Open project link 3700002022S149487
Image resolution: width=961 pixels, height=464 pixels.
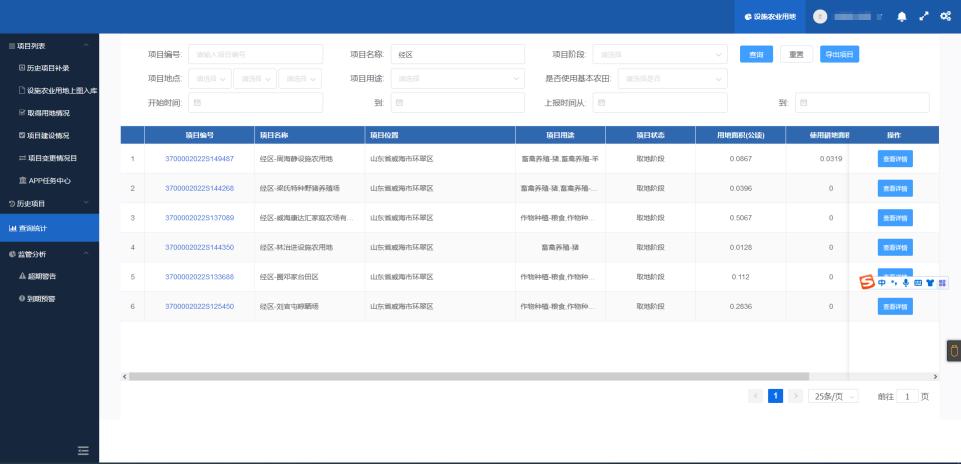(199, 159)
